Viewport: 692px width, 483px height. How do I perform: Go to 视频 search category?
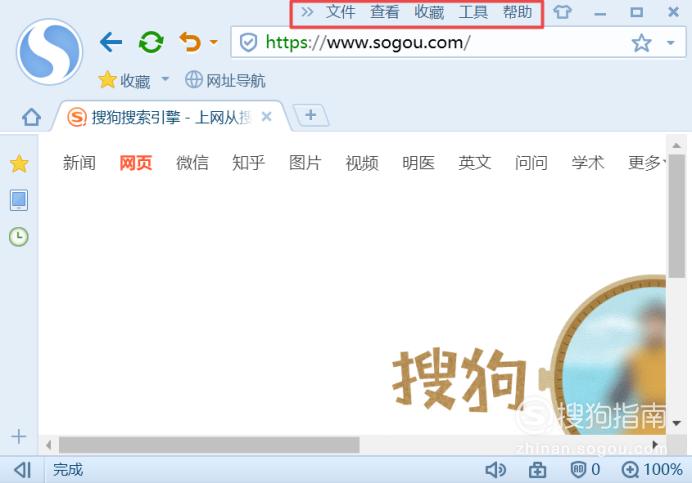(x=362, y=163)
